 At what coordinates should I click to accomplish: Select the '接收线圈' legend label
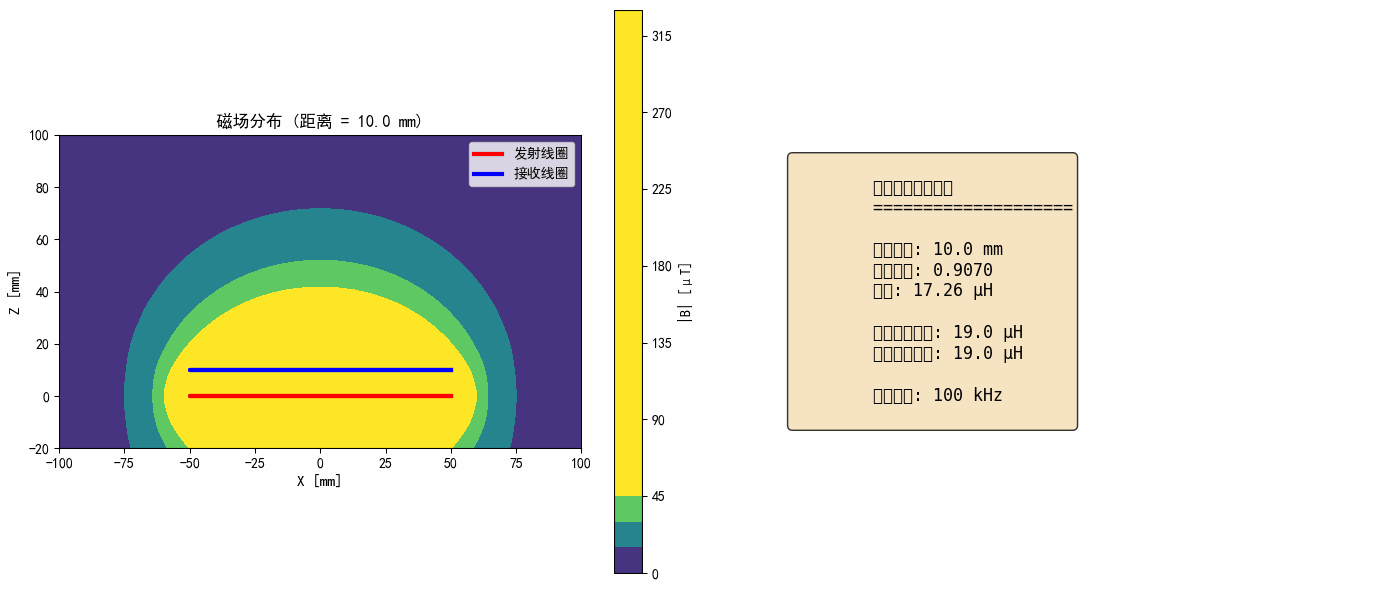(541, 174)
